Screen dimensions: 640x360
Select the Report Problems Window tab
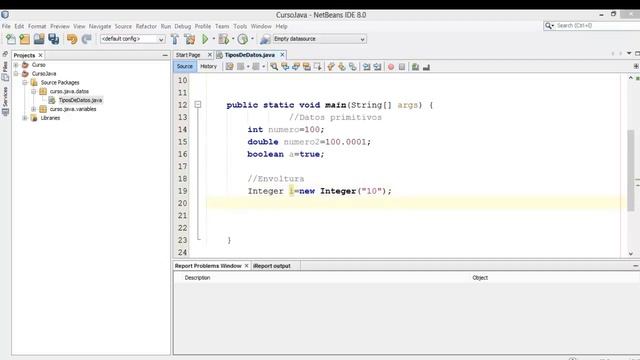coord(208,266)
